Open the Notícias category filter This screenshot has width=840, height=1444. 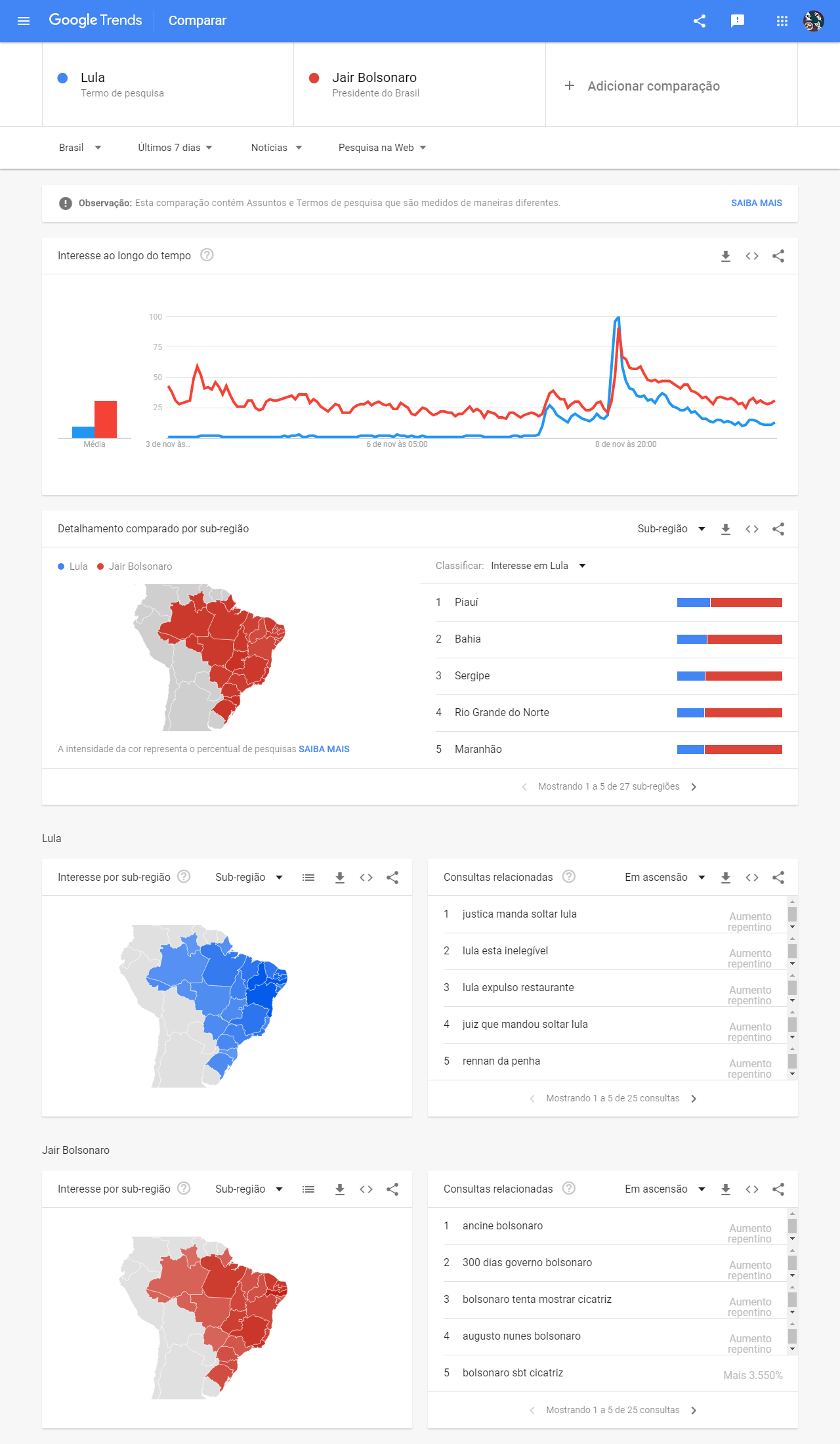(x=276, y=148)
